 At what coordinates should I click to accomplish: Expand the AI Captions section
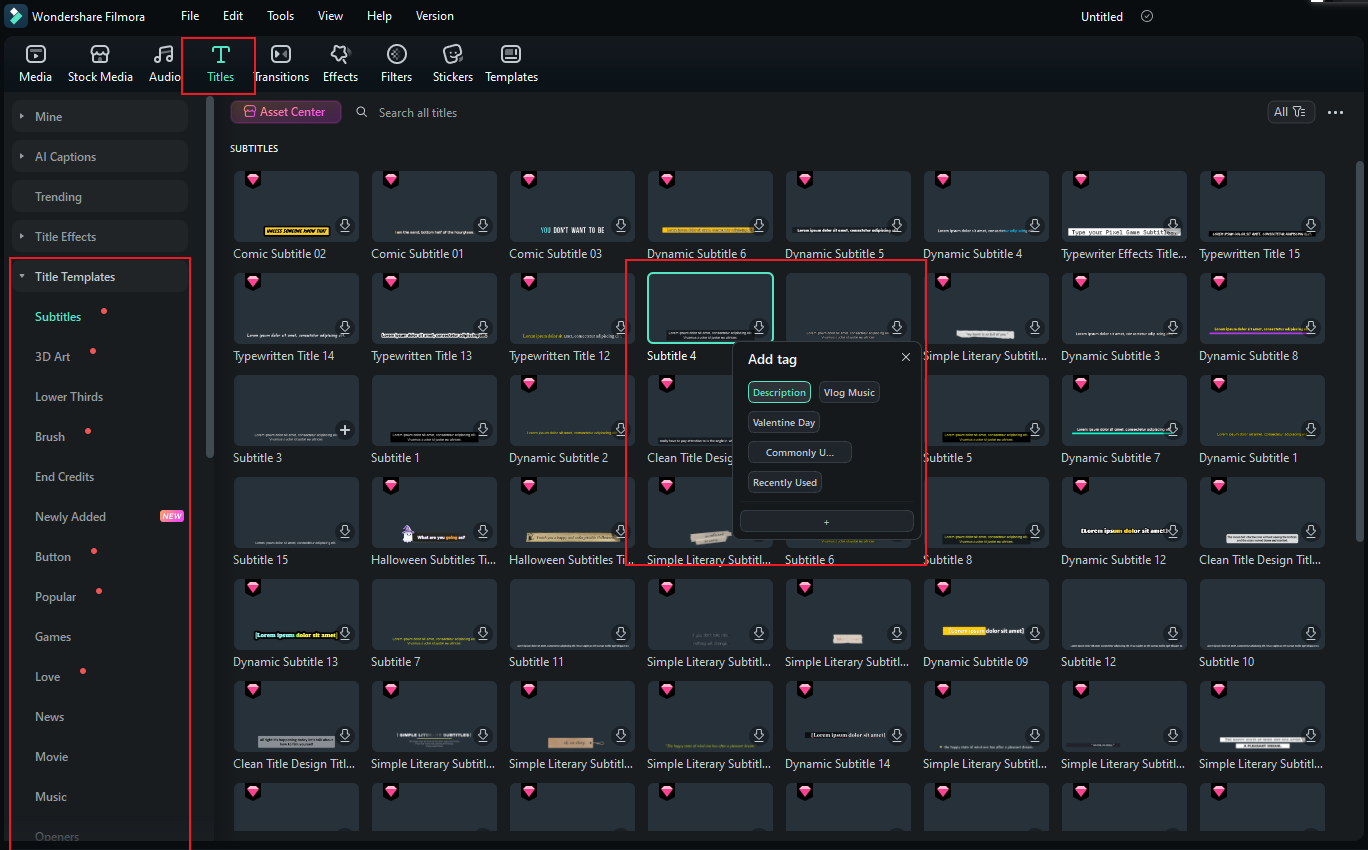pyautogui.click(x=99, y=156)
